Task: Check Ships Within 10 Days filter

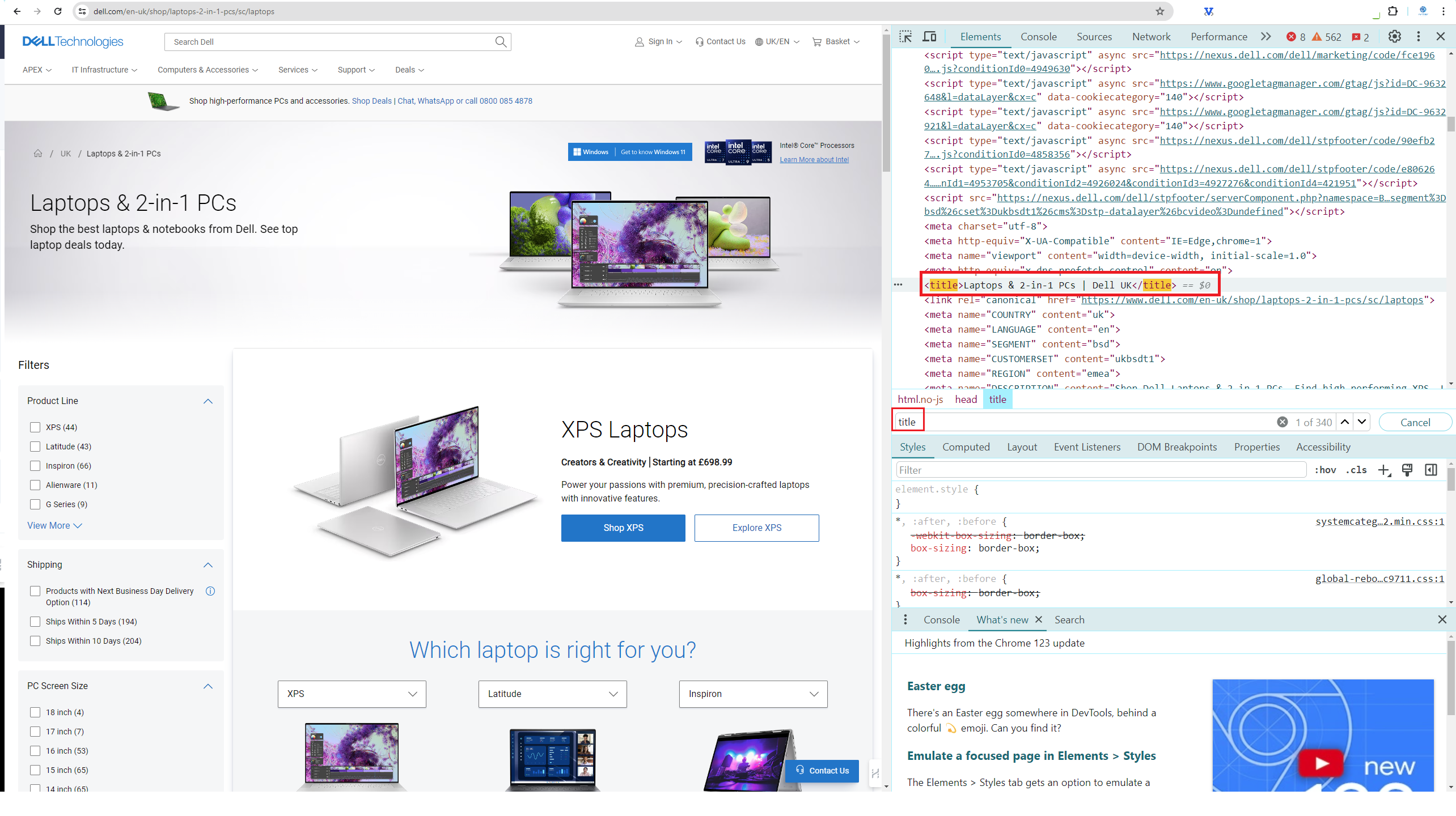Action: pos(35,641)
